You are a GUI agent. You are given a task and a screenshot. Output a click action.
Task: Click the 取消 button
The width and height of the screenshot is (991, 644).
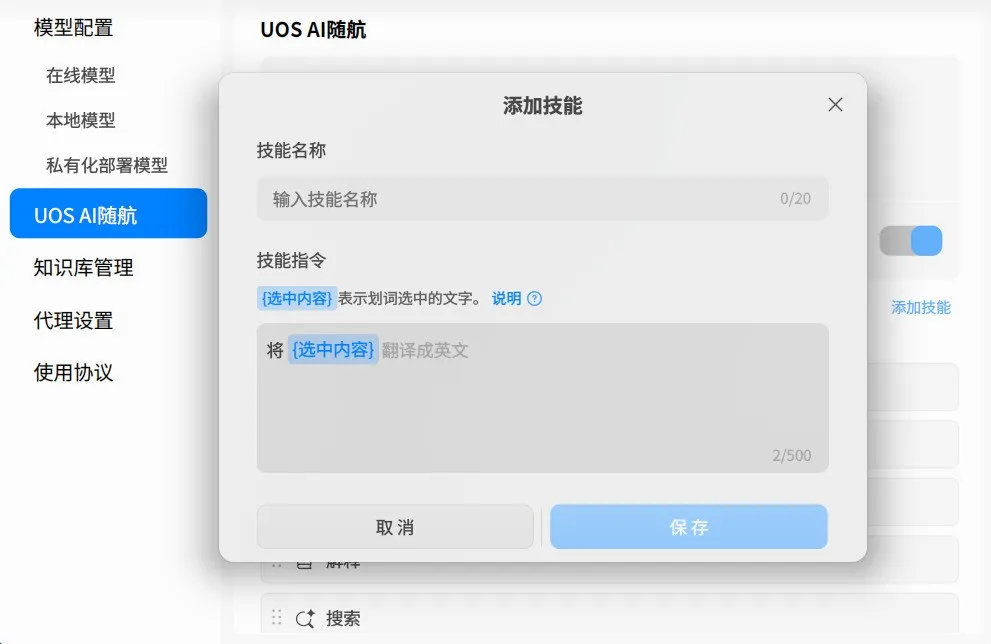395,526
